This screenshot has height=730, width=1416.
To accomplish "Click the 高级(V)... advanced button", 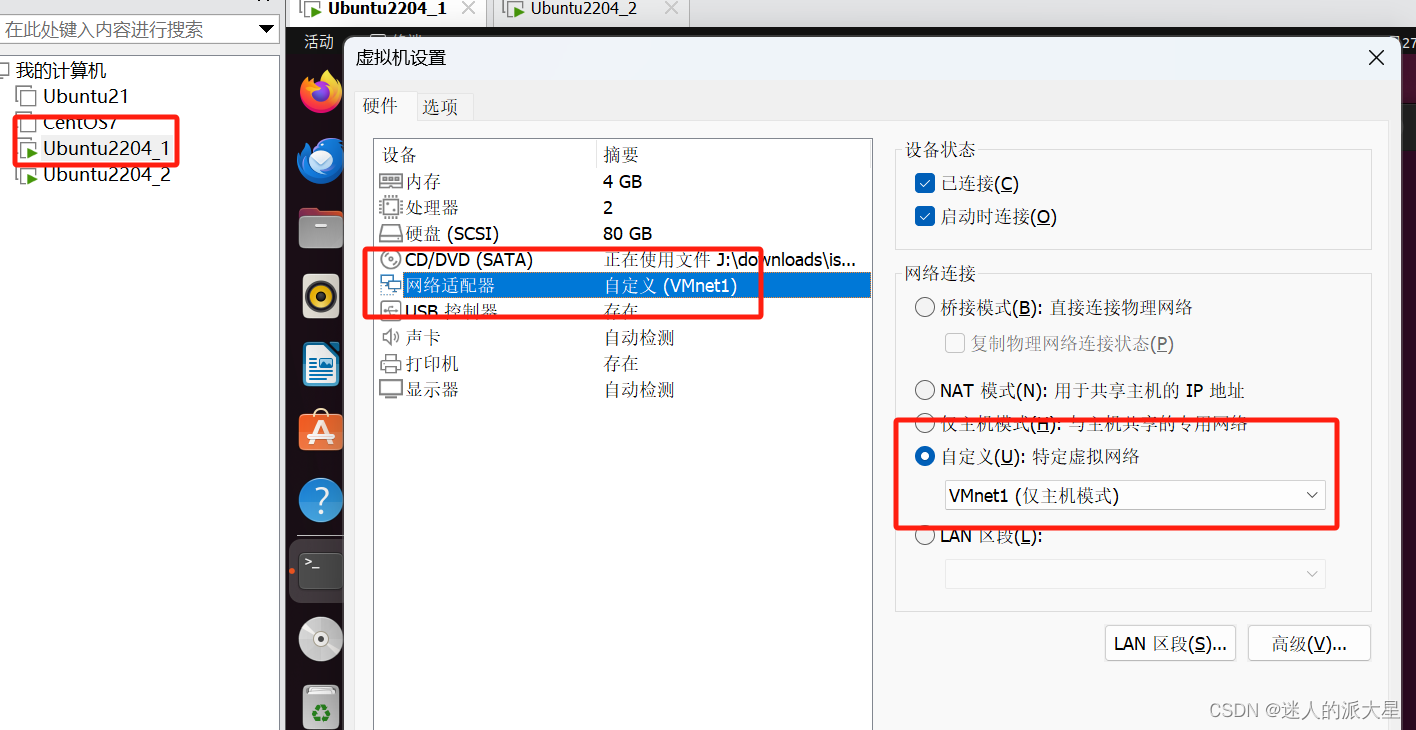I will (1309, 643).
